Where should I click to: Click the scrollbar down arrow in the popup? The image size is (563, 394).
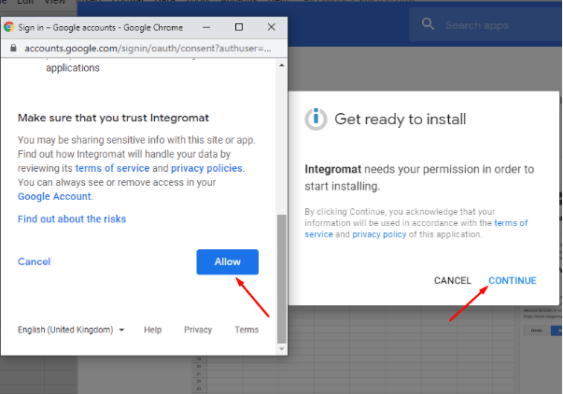pos(282,349)
